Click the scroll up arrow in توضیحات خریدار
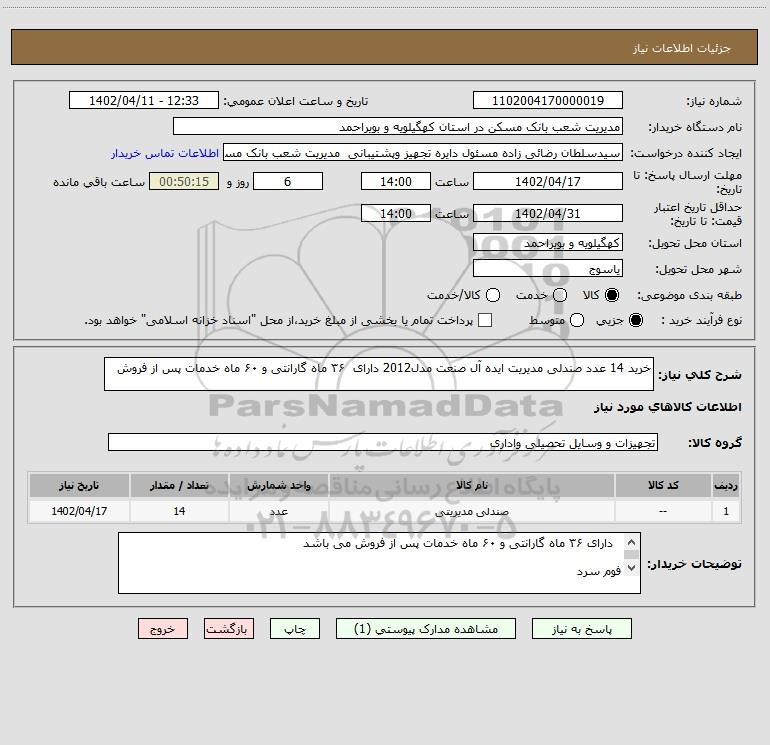Image resolution: width=770 pixels, height=745 pixels. [632, 543]
